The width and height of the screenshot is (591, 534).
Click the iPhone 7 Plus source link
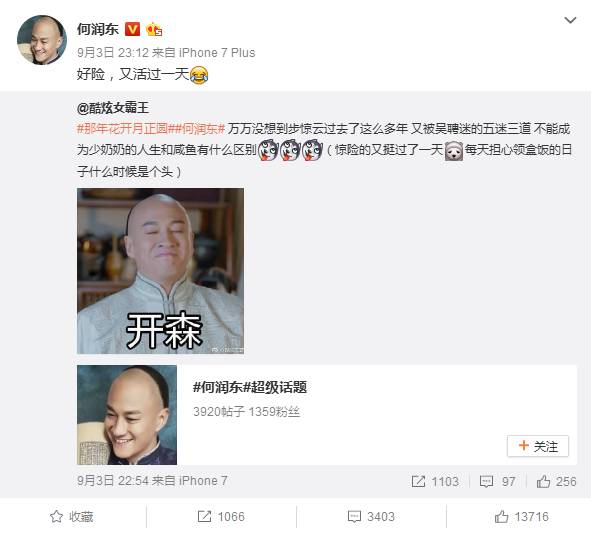click(217, 52)
